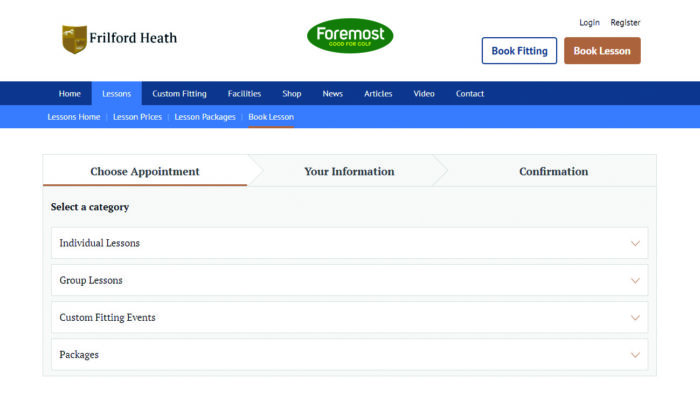Screen dimensions: 700x414
Task: Switch to Your Information step tab
Action: [349, 171]
